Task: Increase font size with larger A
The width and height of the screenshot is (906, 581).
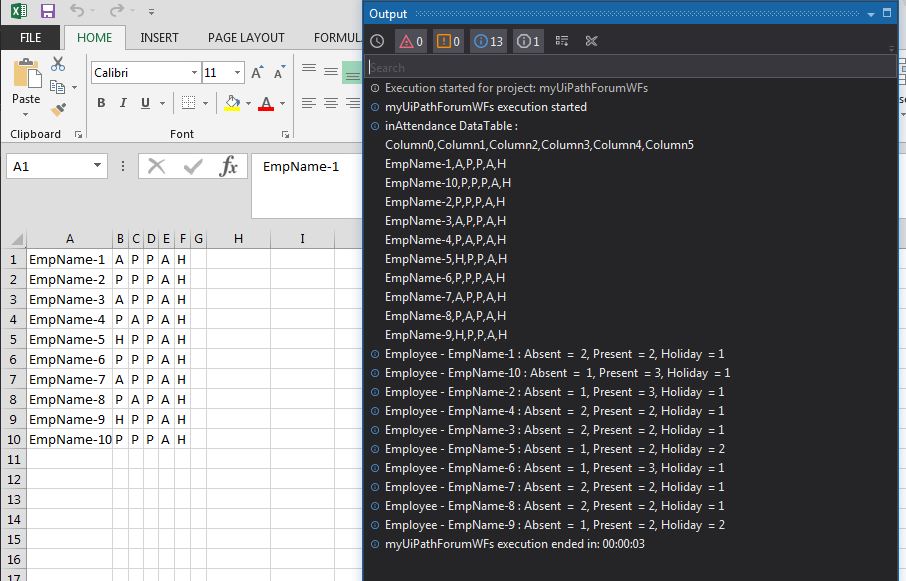Action: [257, 73]
